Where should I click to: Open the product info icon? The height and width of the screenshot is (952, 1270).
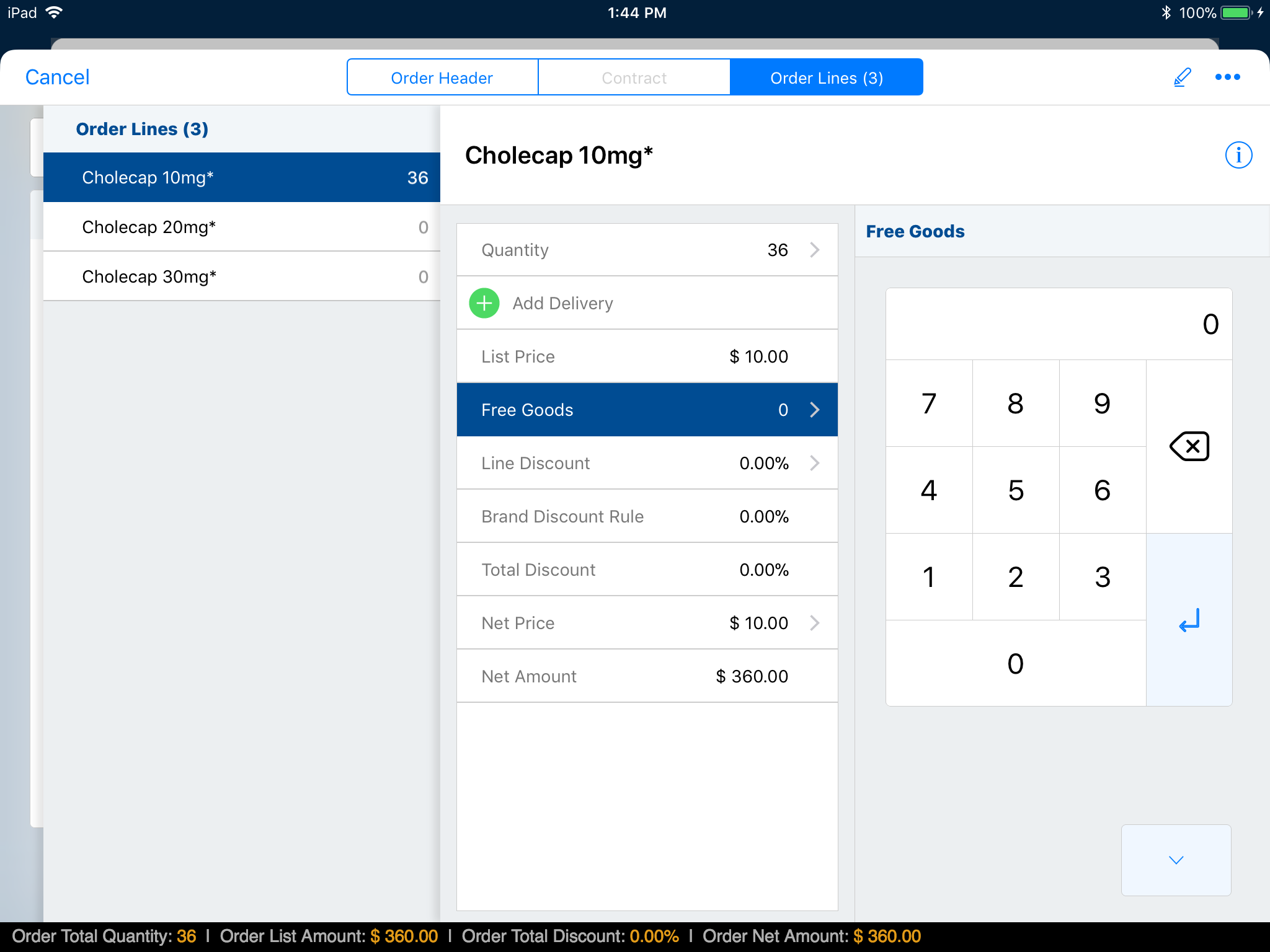pyautogui.click(x=1238, y=155)
